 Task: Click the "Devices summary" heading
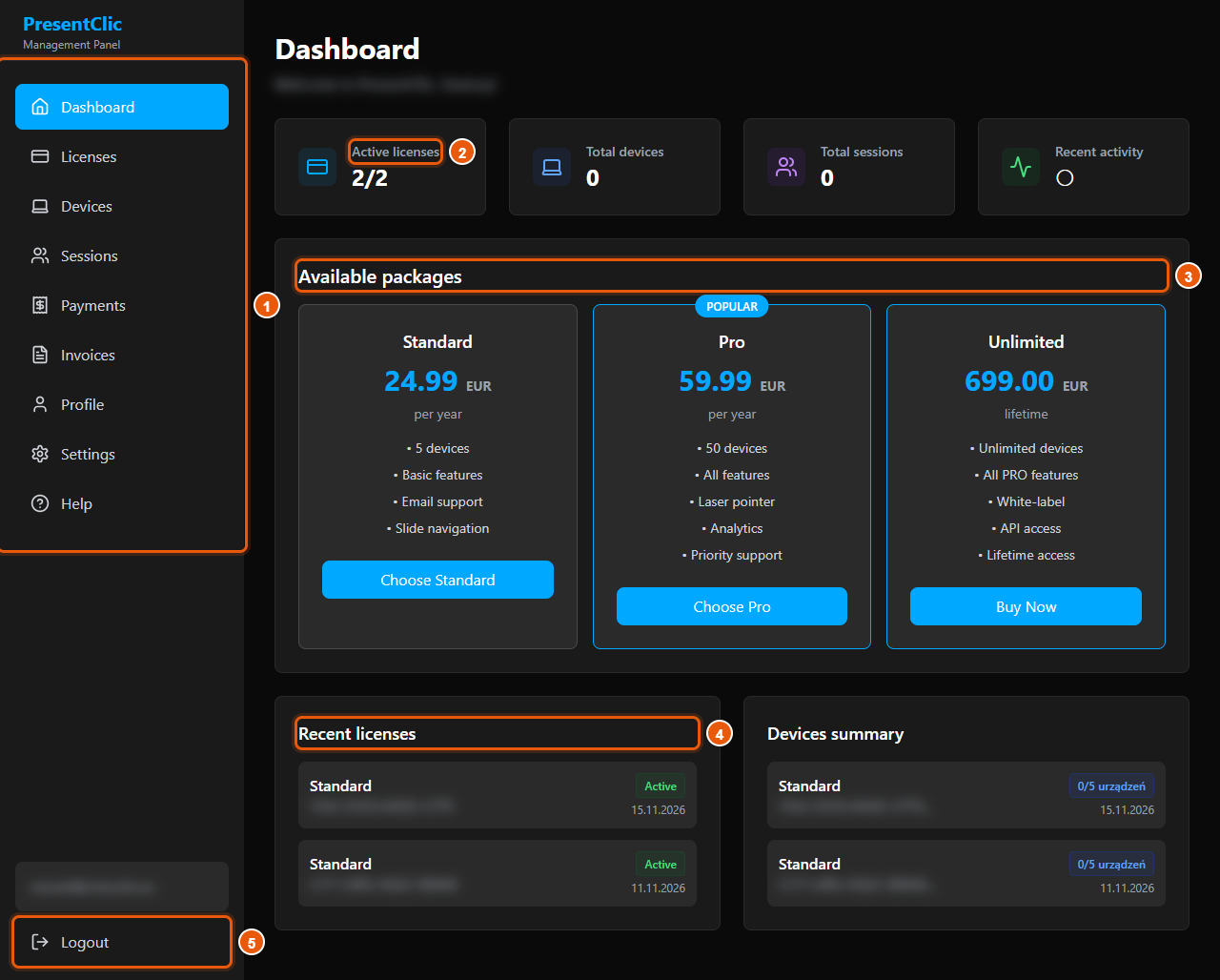click(836, 734)
